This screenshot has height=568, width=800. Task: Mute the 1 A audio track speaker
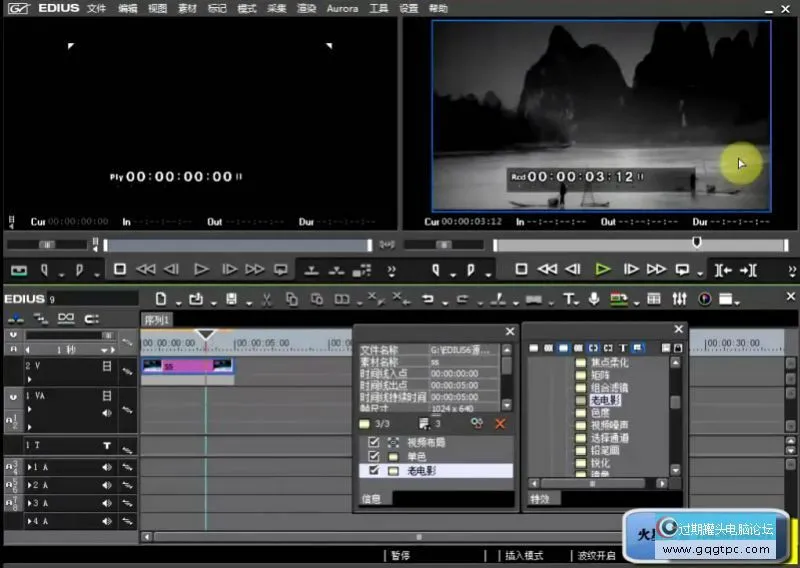(106, 467)
